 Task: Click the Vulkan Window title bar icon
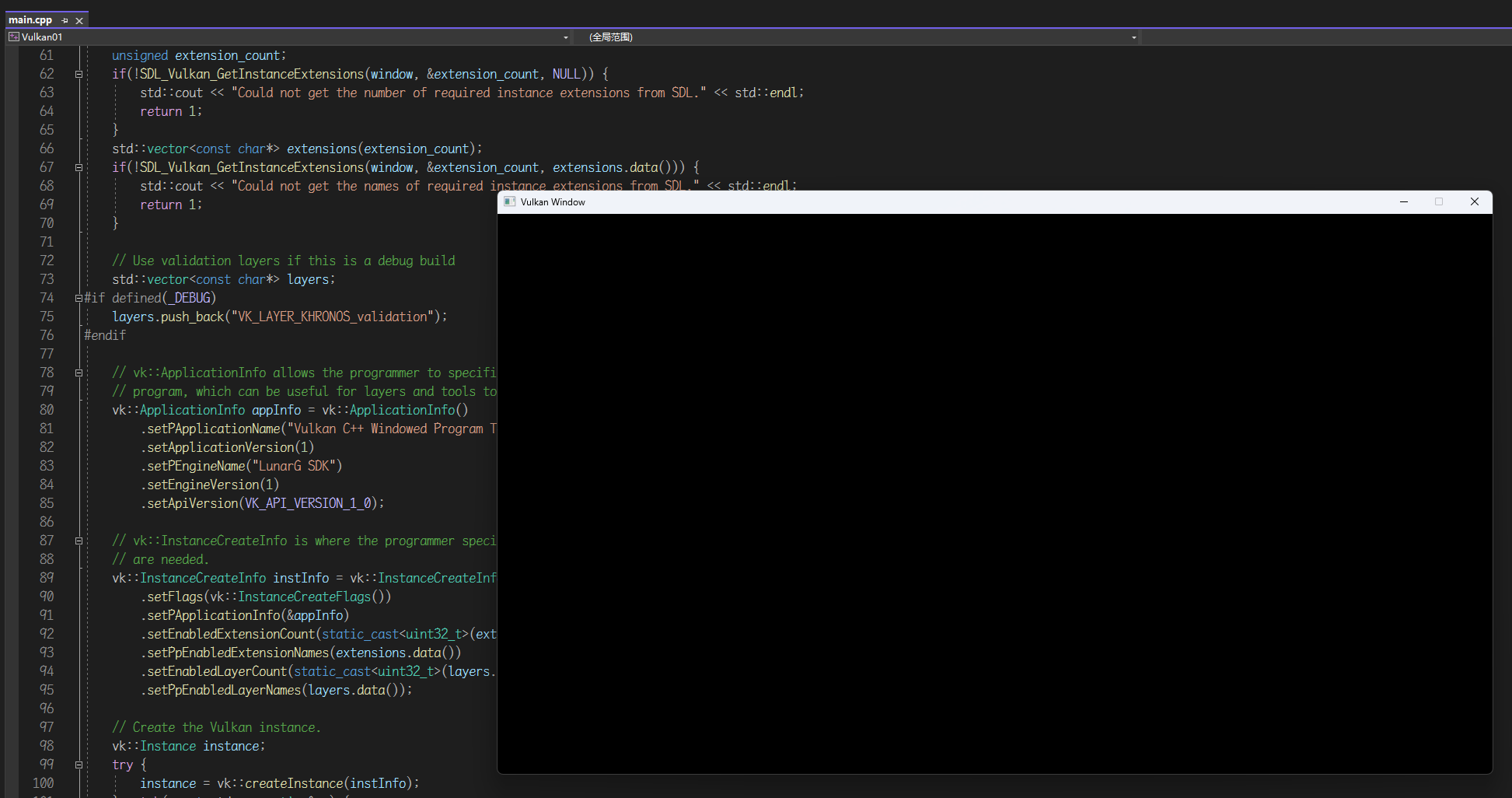[x=510, y=201]
